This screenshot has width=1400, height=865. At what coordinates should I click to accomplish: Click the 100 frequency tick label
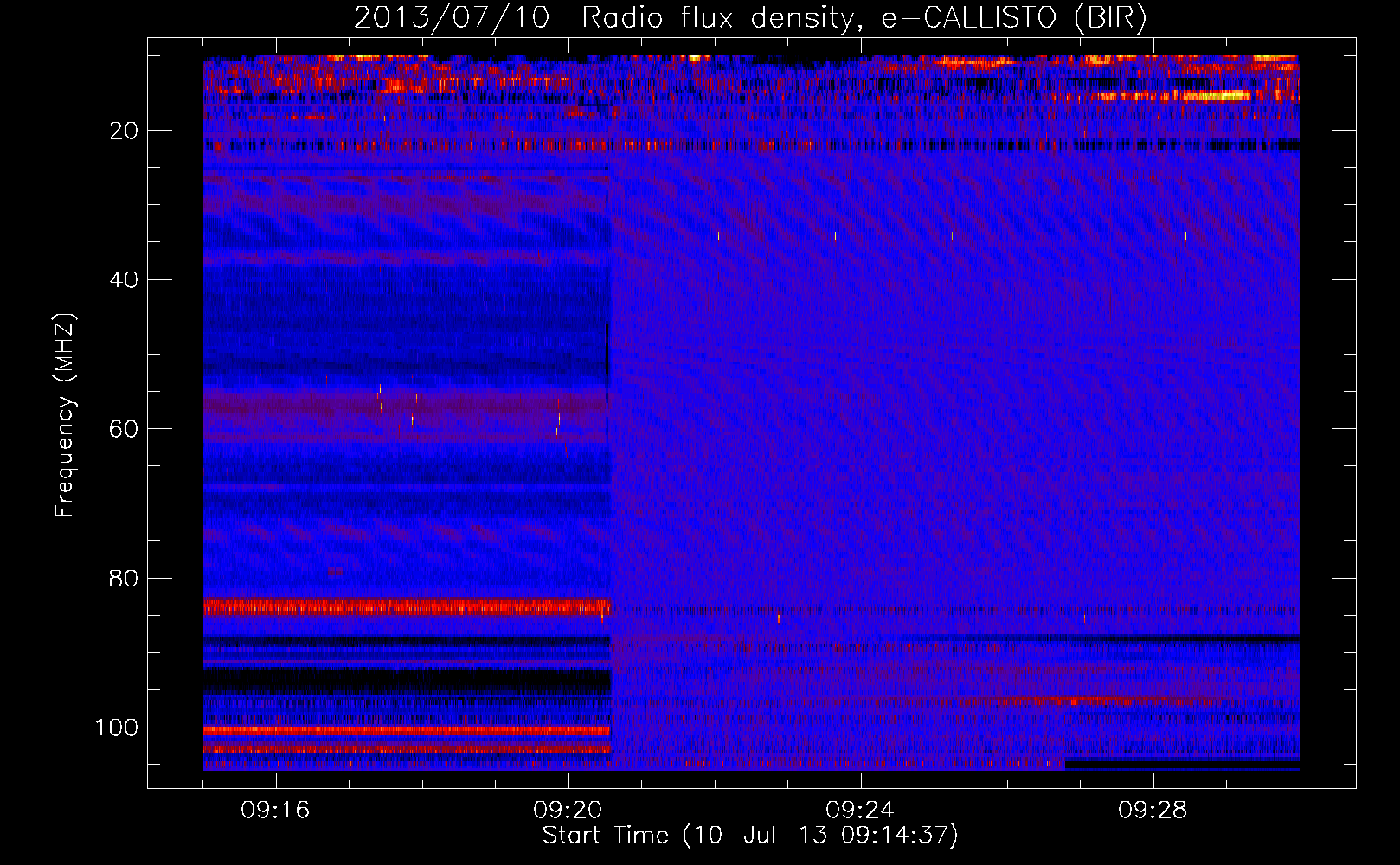click(x=118, y=727)
